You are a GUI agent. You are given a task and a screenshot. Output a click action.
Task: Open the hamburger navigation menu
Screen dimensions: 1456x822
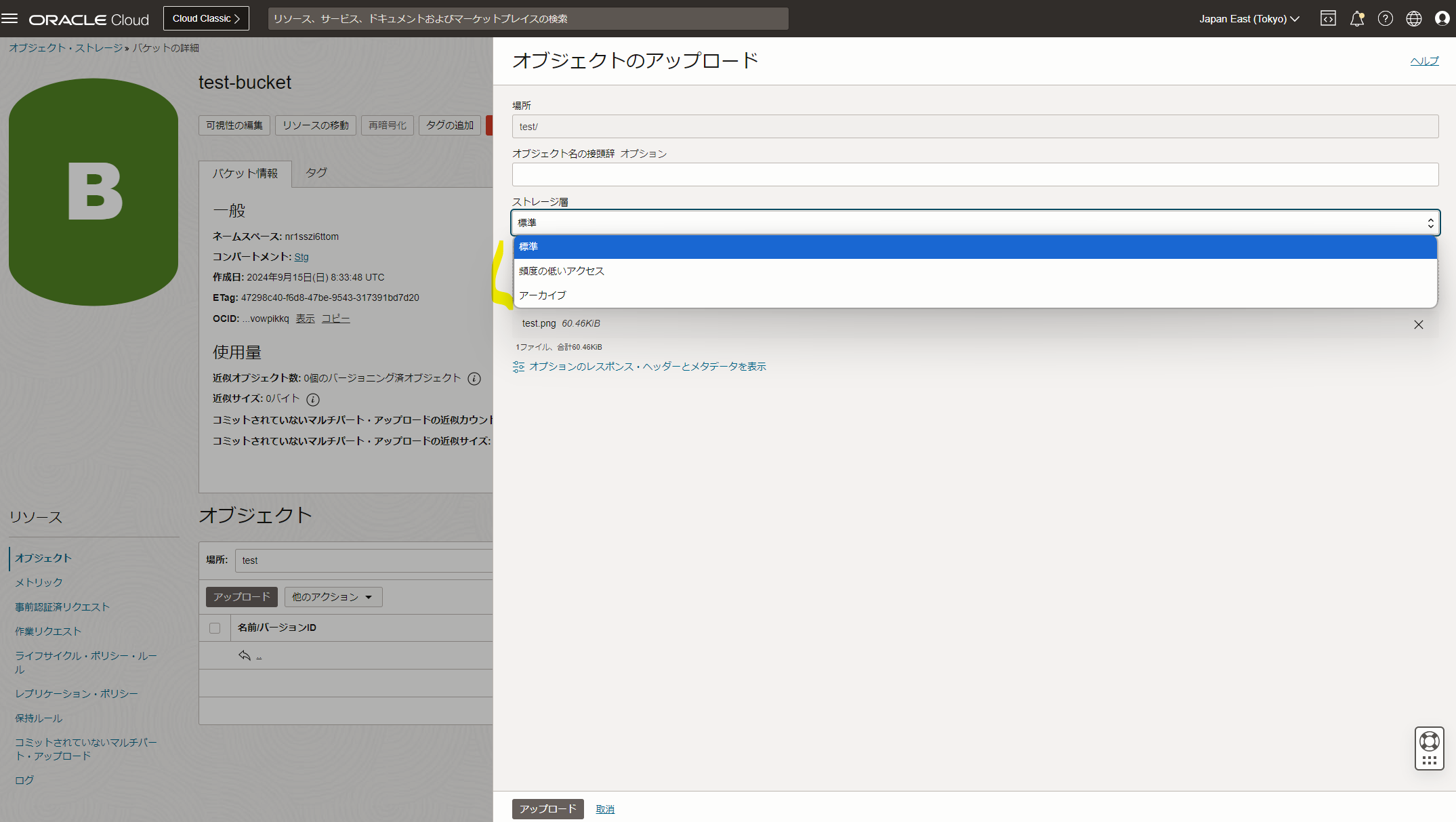click(x=9, y=18)
